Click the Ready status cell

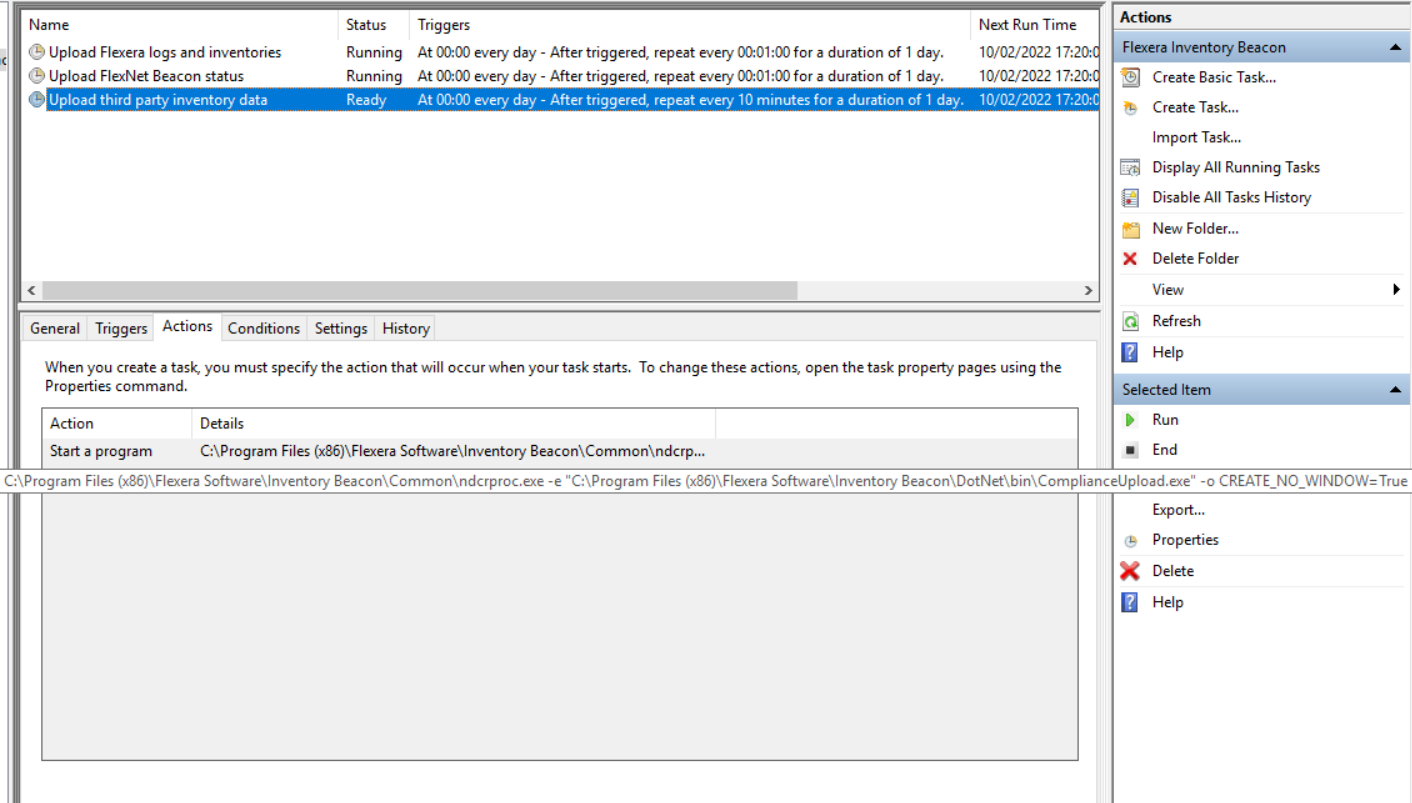(366, 100)
